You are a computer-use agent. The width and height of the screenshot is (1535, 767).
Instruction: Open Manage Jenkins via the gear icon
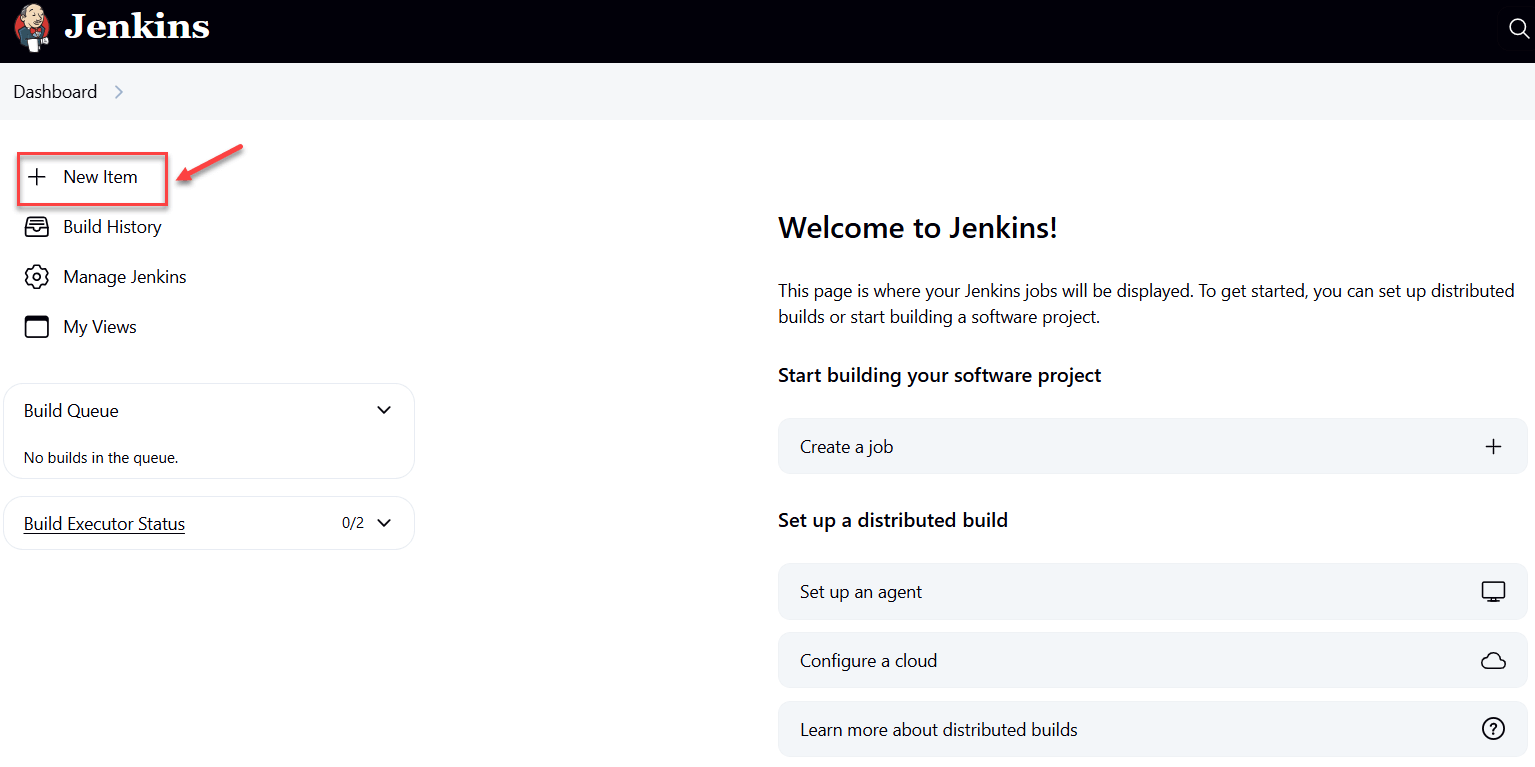point(37,277)
